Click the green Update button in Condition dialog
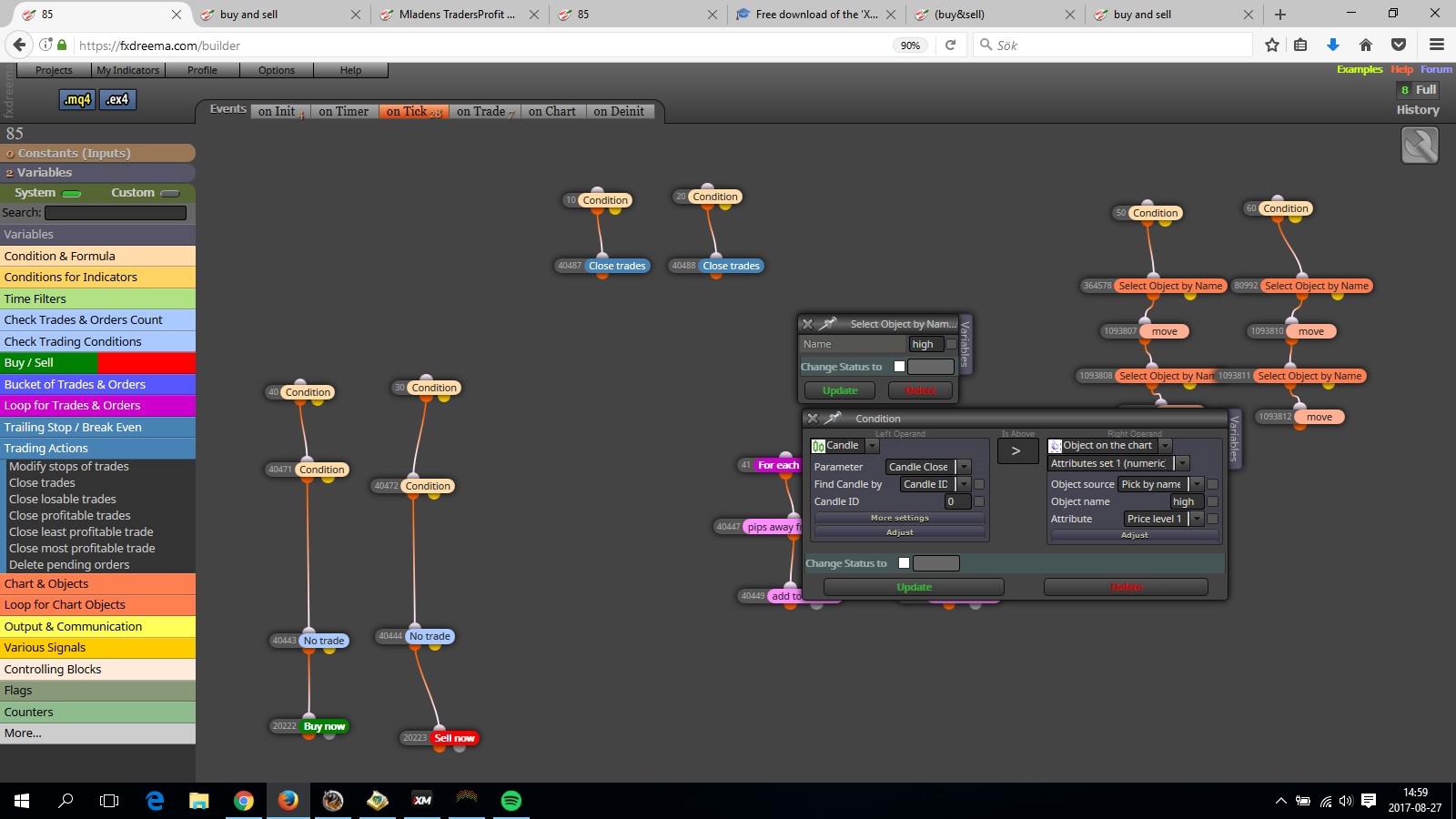The height and width of the screenshot is (819, 1456). (914, 587)
